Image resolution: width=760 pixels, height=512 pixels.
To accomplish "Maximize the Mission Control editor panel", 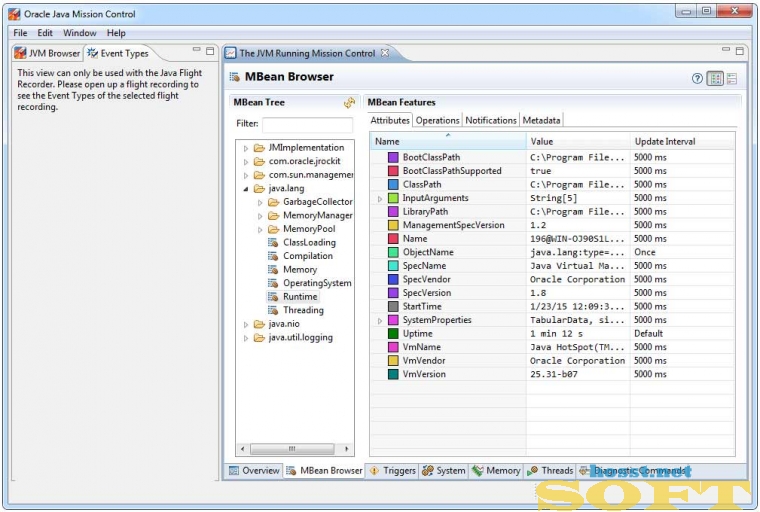I will [740, 50].
